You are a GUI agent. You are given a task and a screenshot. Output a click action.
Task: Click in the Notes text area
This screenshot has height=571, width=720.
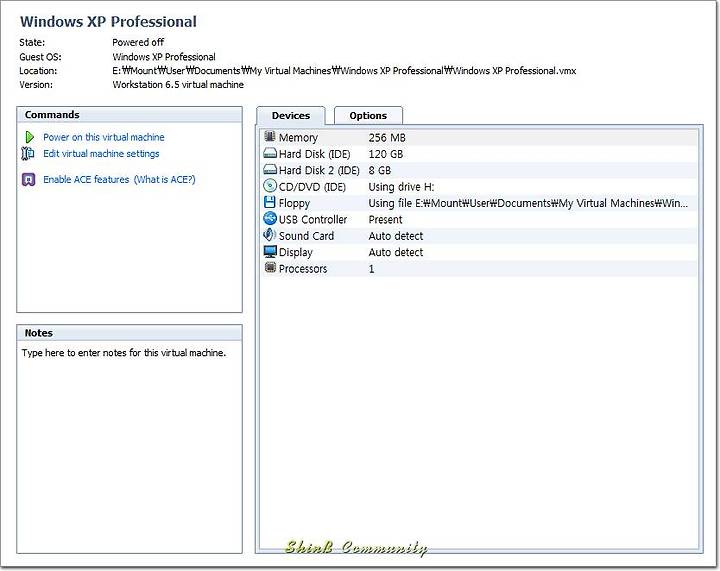(x=129, y=447)
